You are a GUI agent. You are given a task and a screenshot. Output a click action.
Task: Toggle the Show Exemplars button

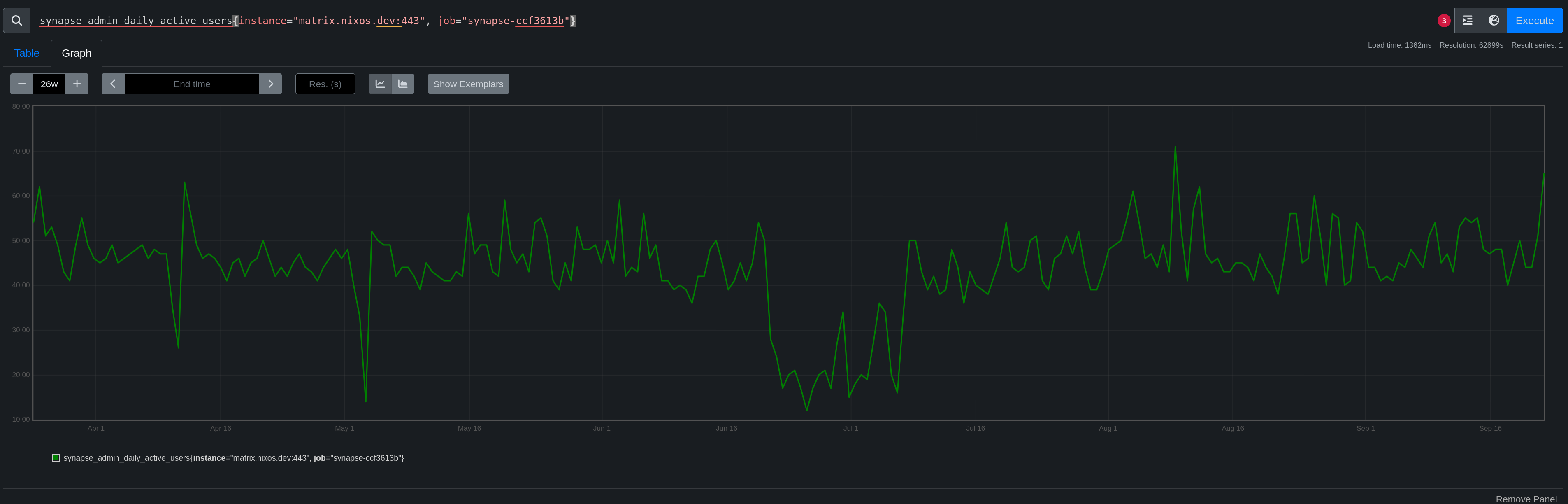click(468, 84)
